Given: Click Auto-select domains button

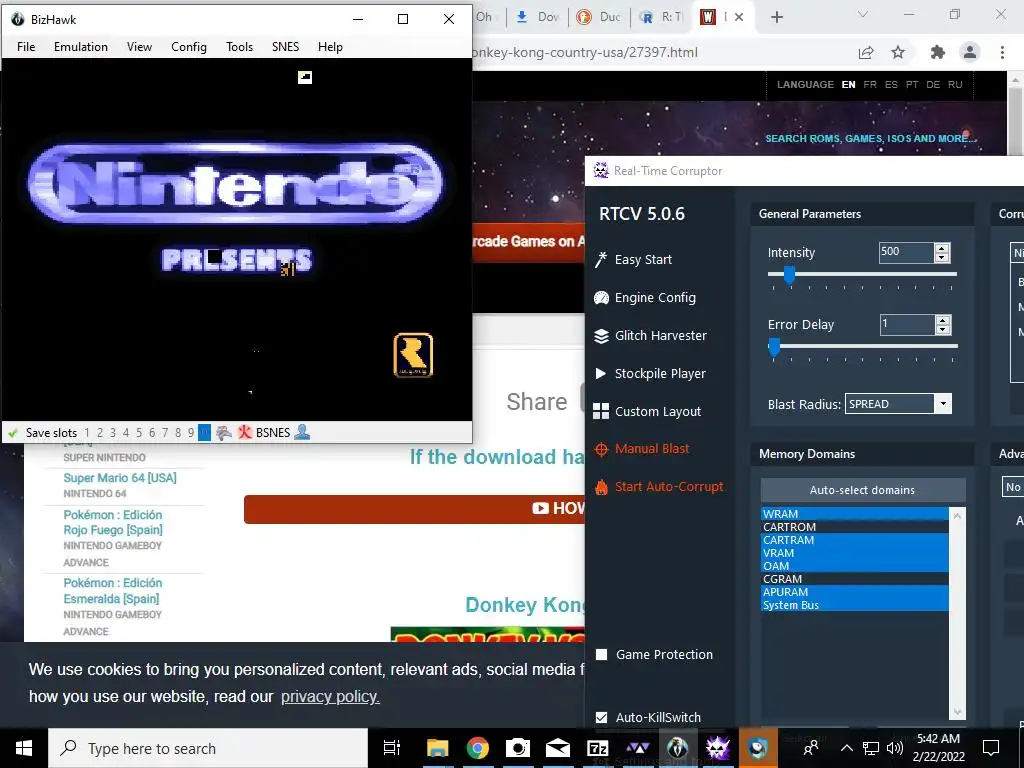Looking at the screenshot, I should click(863, 490).
